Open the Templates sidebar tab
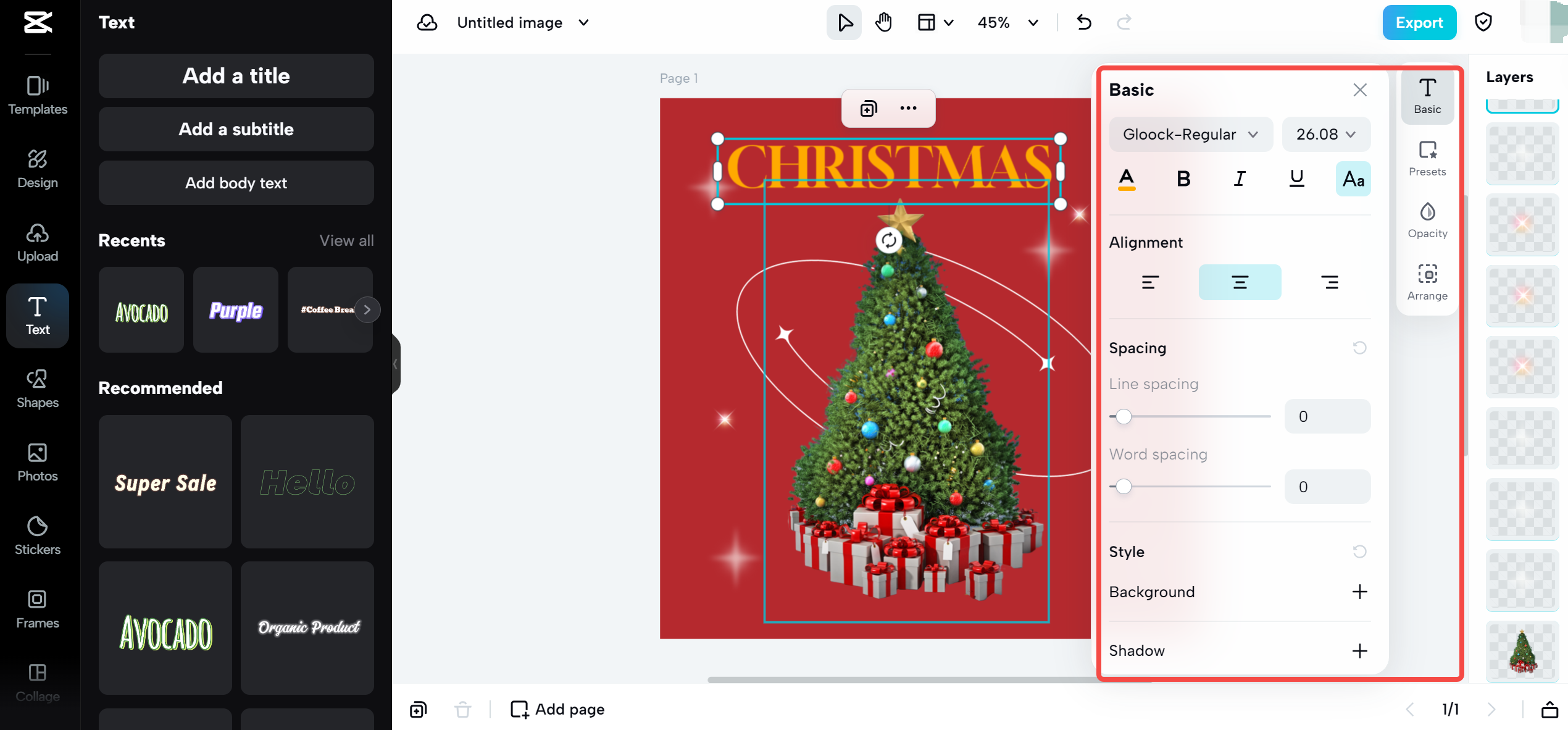 pyautogui.click(x=37, y=95)
